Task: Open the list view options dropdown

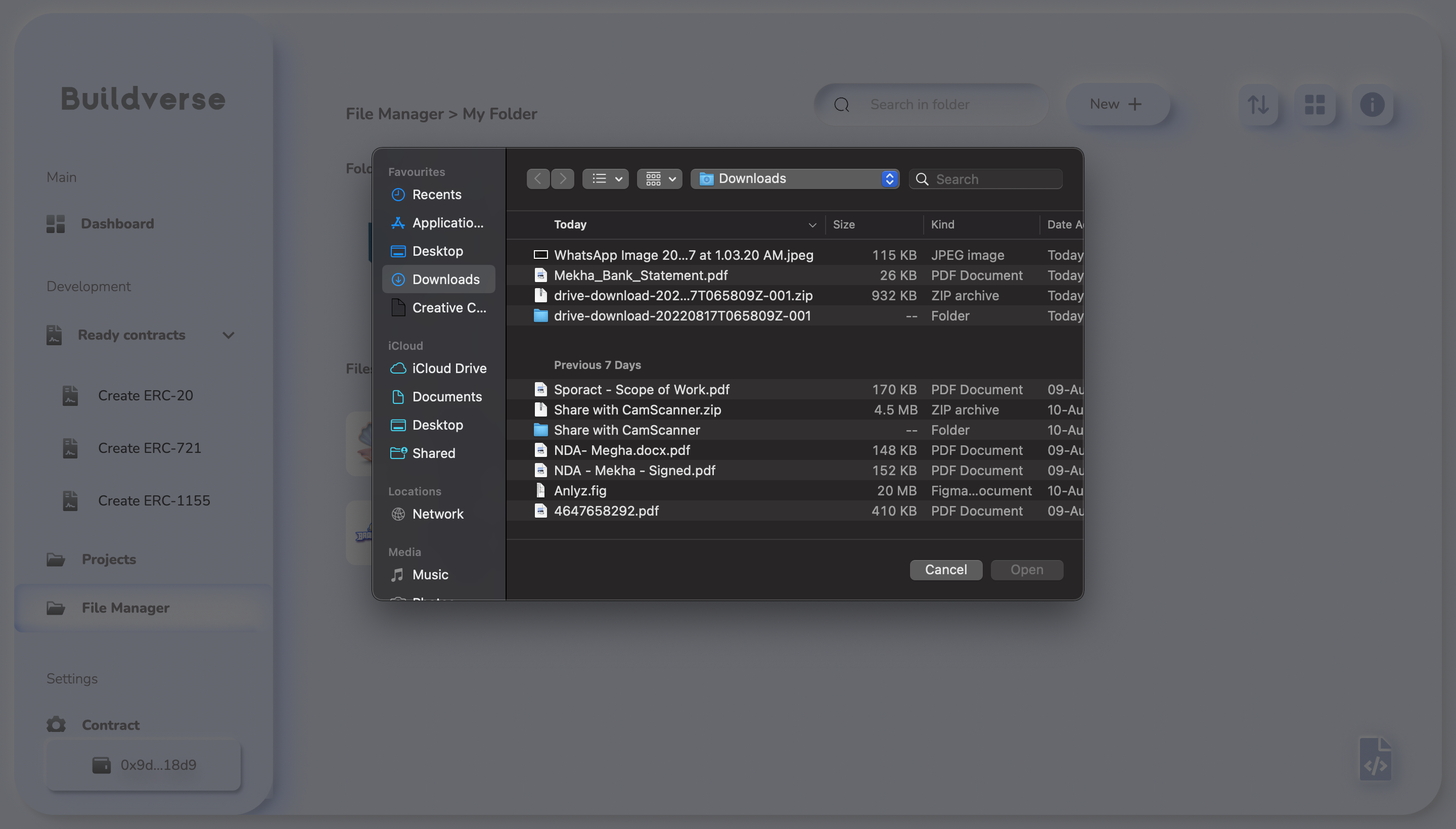Action: click(x=605, y=179)
